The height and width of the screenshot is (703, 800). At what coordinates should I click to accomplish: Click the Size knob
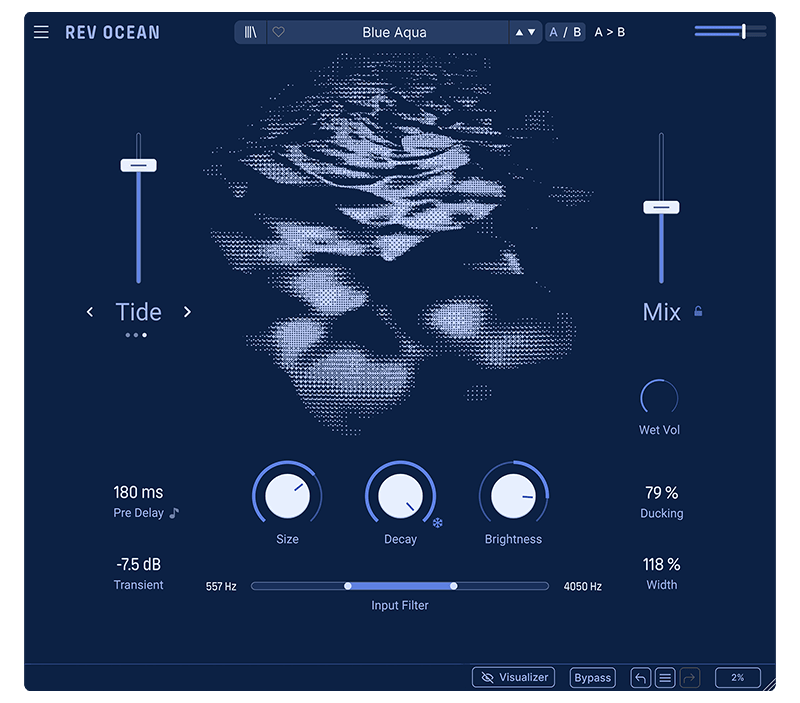(287, 496)
